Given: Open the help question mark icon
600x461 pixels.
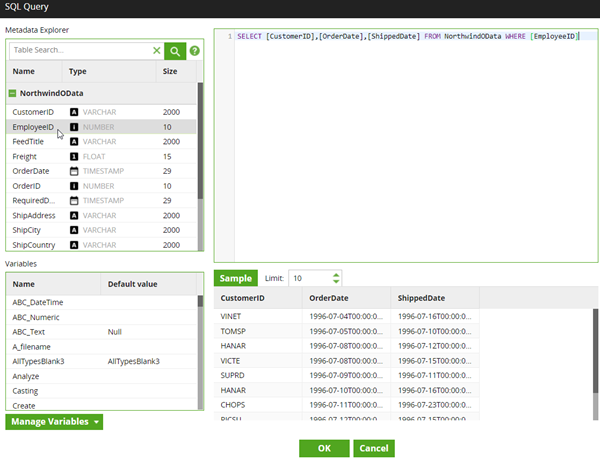Looking at the screenshot, I should point(194,50).
